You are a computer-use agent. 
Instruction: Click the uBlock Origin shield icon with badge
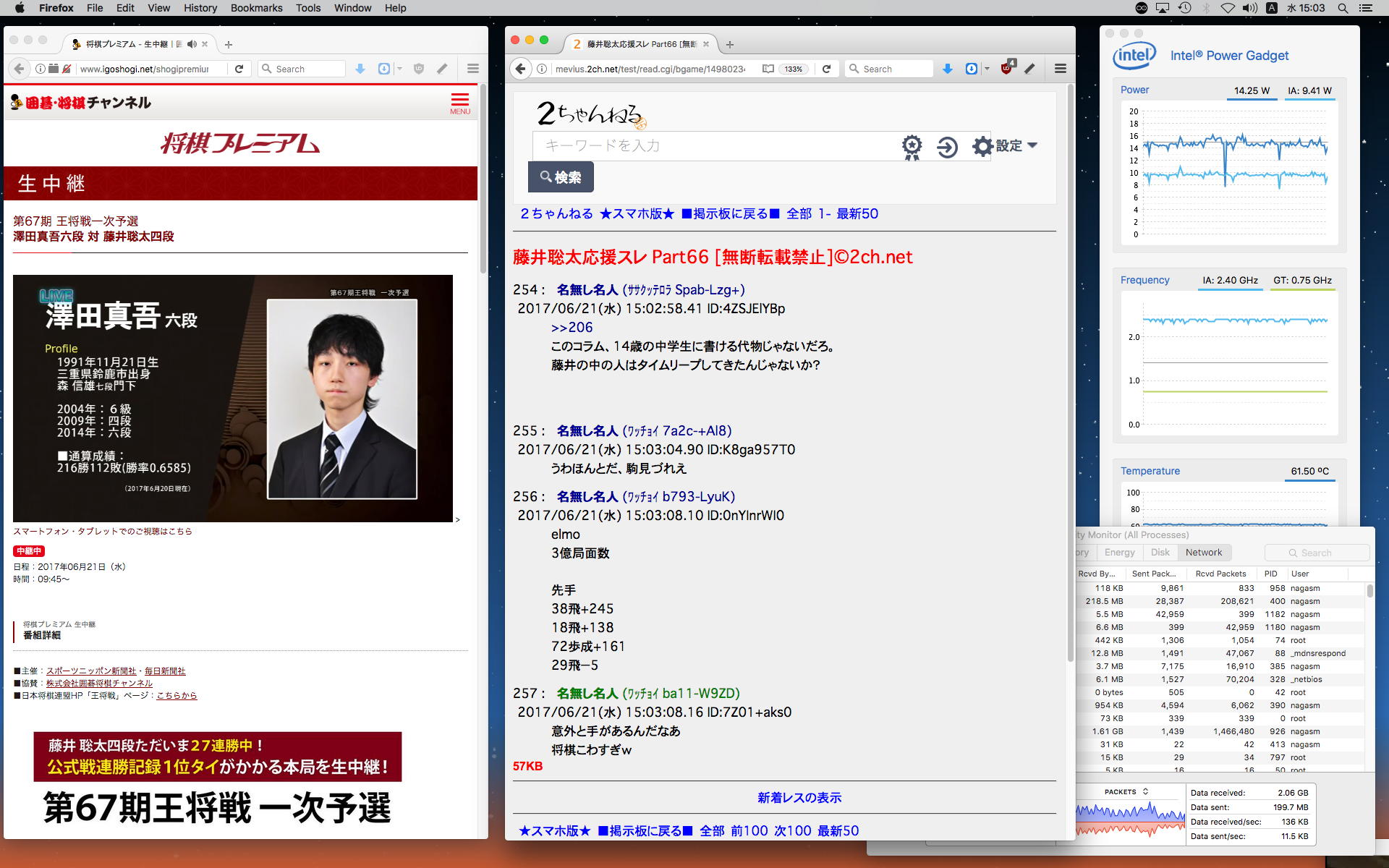(1006, 68)
